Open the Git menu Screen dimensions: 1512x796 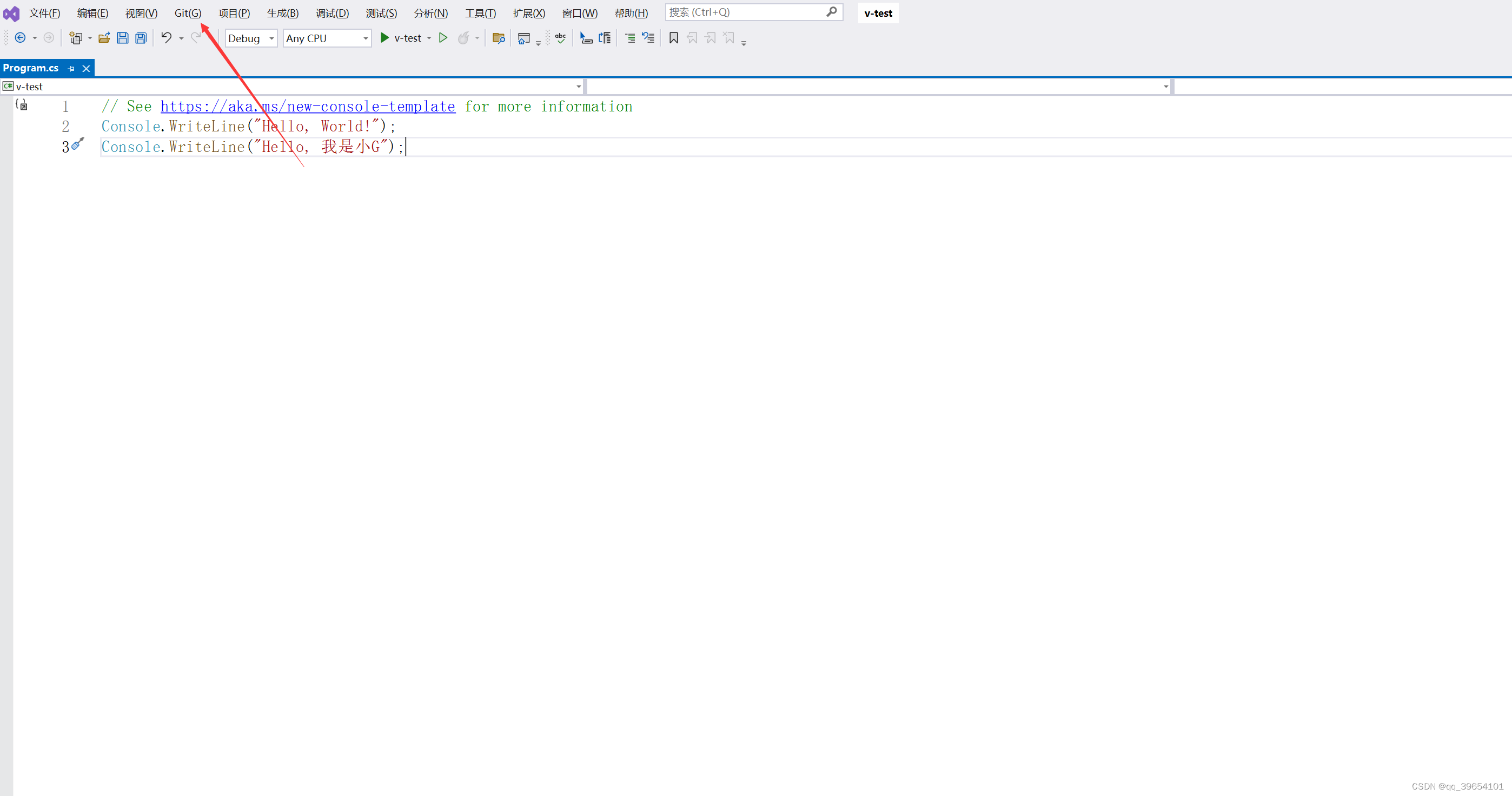[187, 13]
